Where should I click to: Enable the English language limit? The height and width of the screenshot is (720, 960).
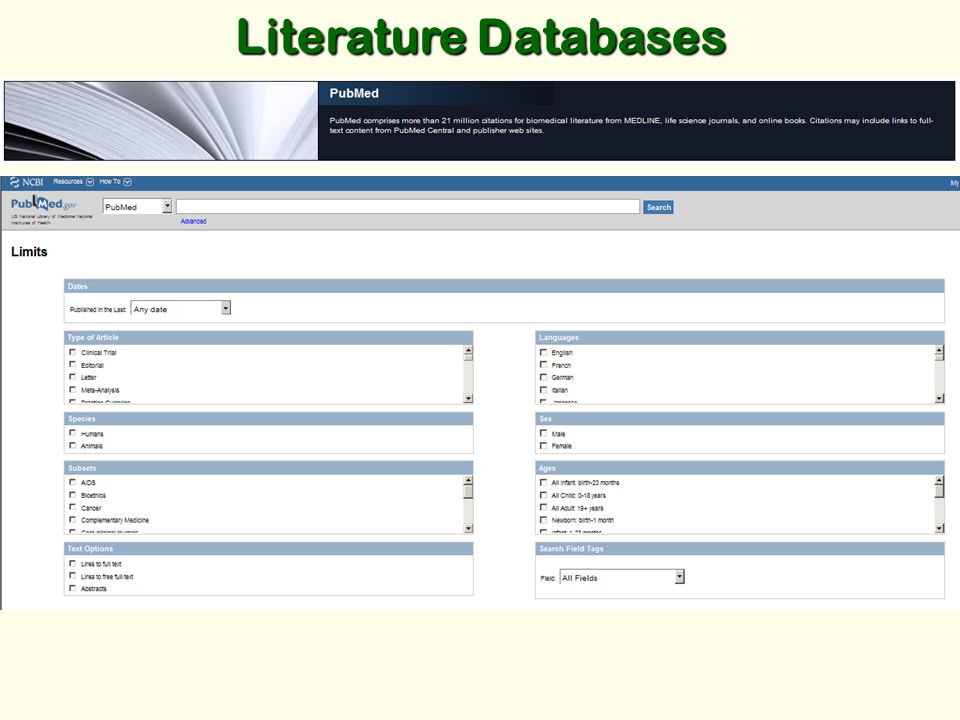543,352
